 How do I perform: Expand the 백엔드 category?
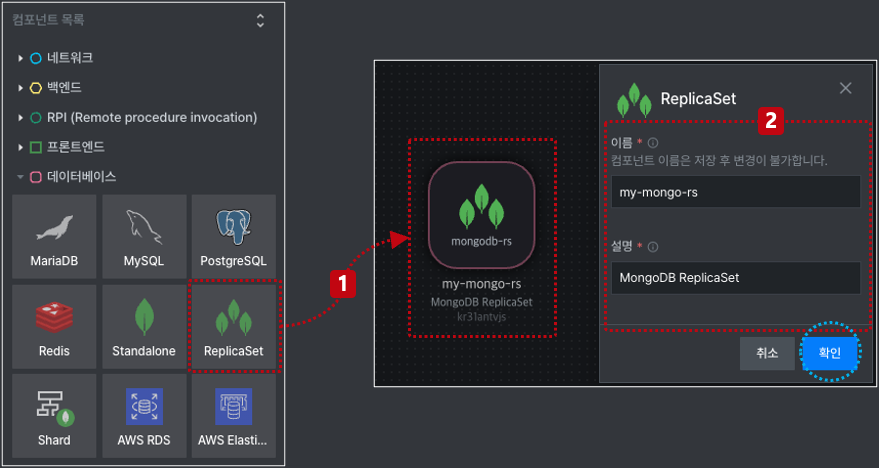pos(20,87)
